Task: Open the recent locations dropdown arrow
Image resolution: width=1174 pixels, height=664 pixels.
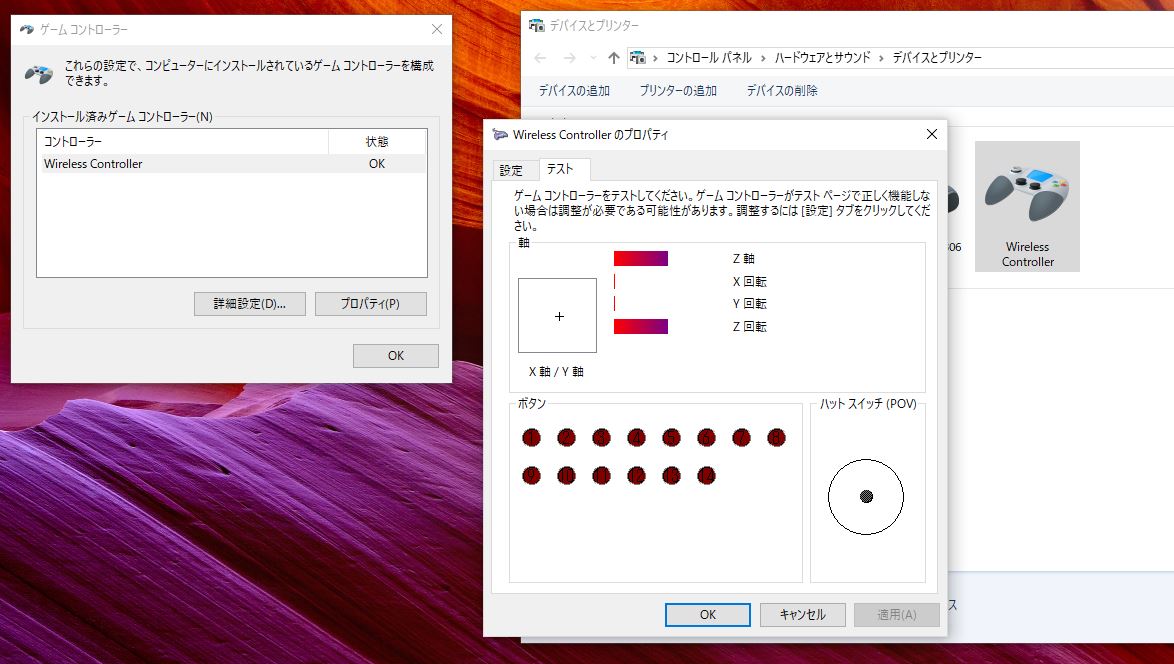Action: (x=593, y=58)
